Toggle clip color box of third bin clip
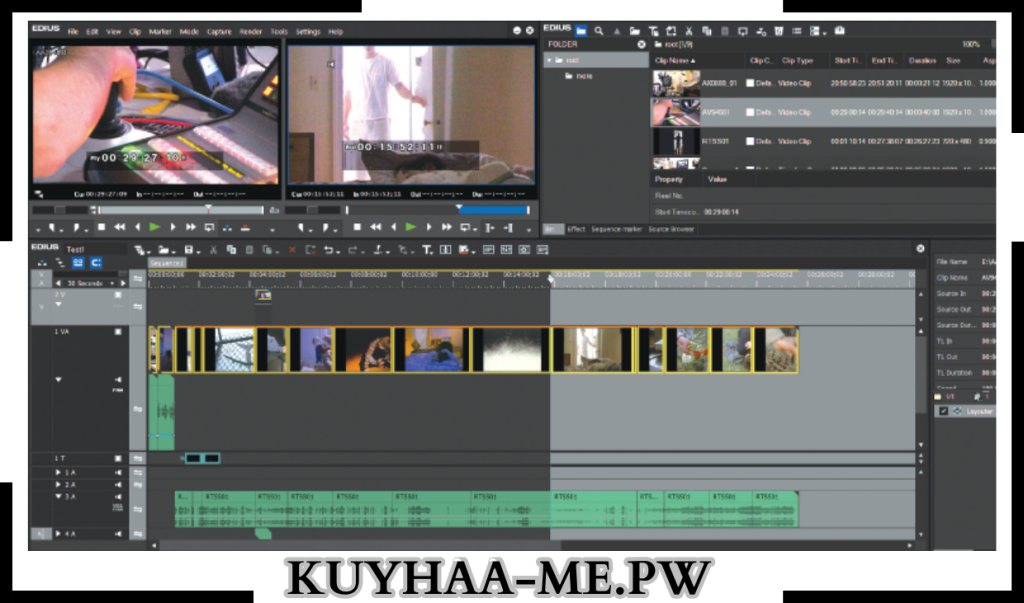The image size is (1024, 603). pyautogui.click(x=750, y=141)
